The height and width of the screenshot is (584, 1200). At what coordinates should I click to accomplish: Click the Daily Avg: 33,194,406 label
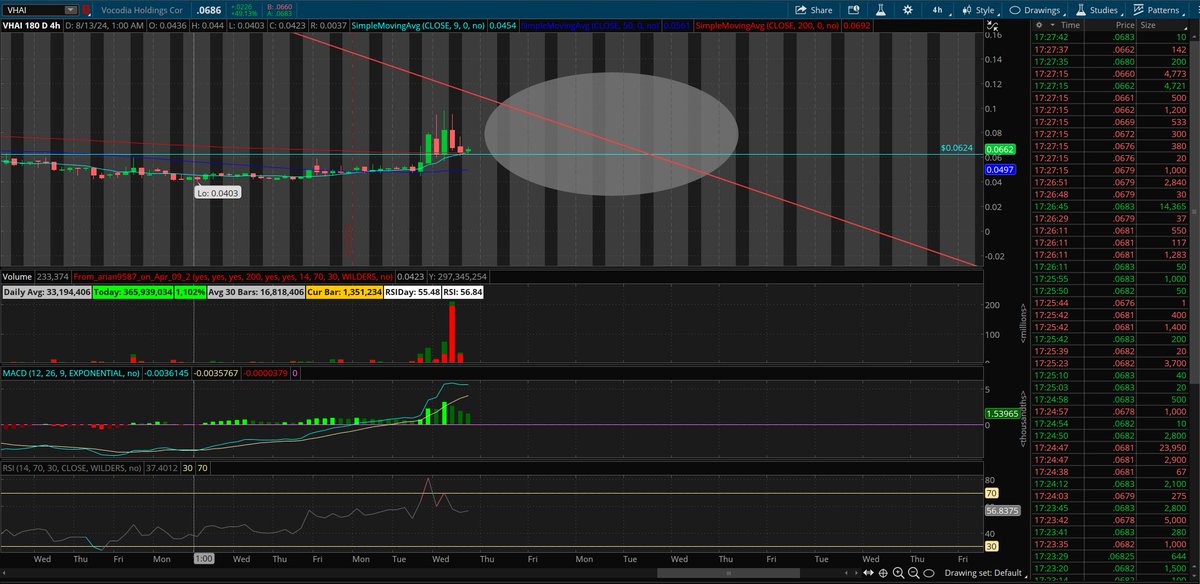click(x=48, y=292)
